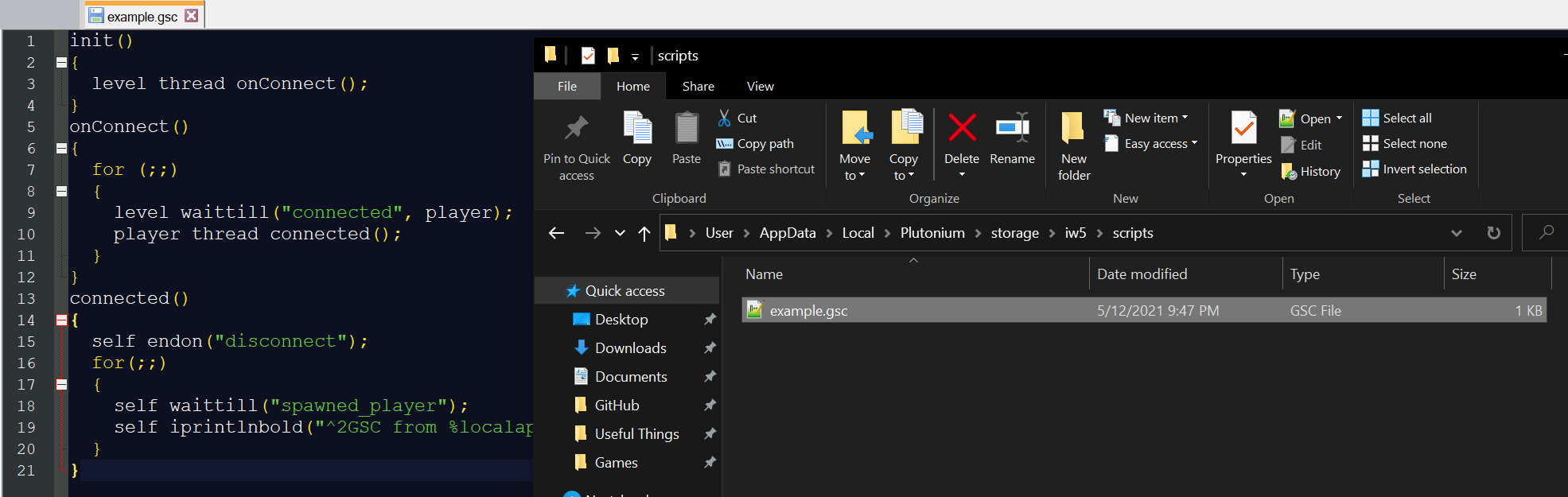Open Downloads in Quick access sidebar
Screen dimensions: 1568x497
(630, 348)
